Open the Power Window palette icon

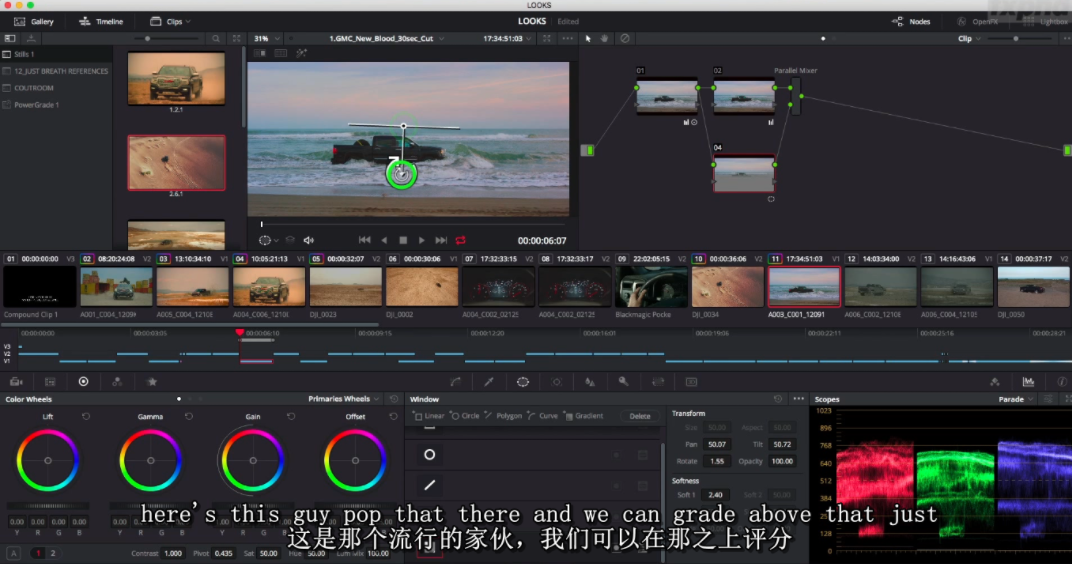coord(522,381)
